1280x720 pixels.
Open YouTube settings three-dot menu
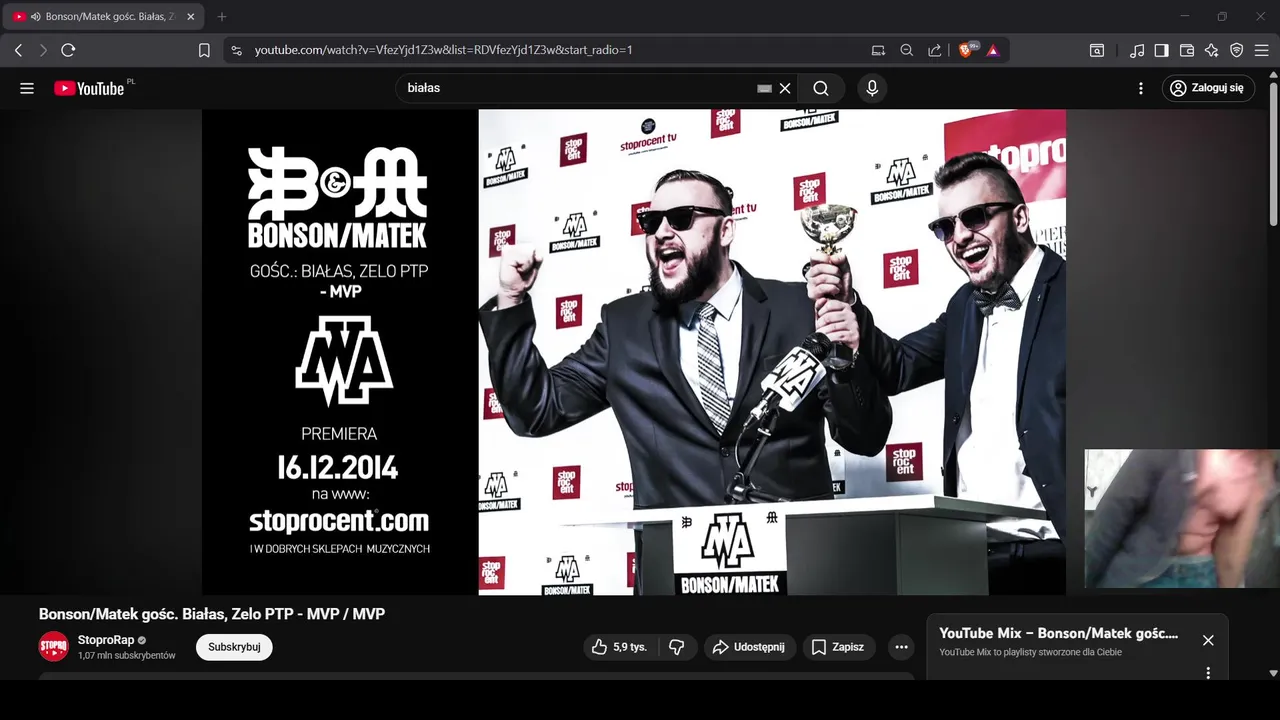click(1141, 88)
